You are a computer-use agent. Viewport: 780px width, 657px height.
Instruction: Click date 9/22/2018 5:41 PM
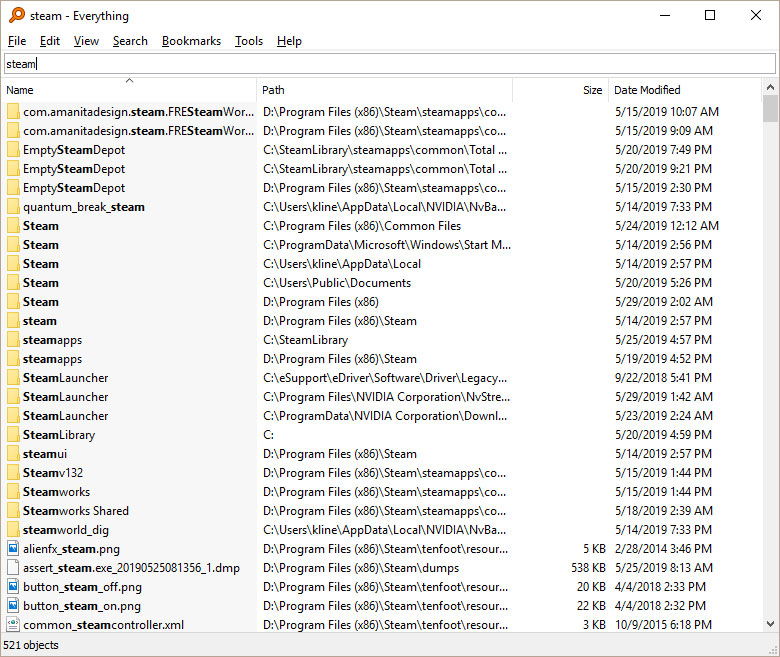click(x=663, y=378)
